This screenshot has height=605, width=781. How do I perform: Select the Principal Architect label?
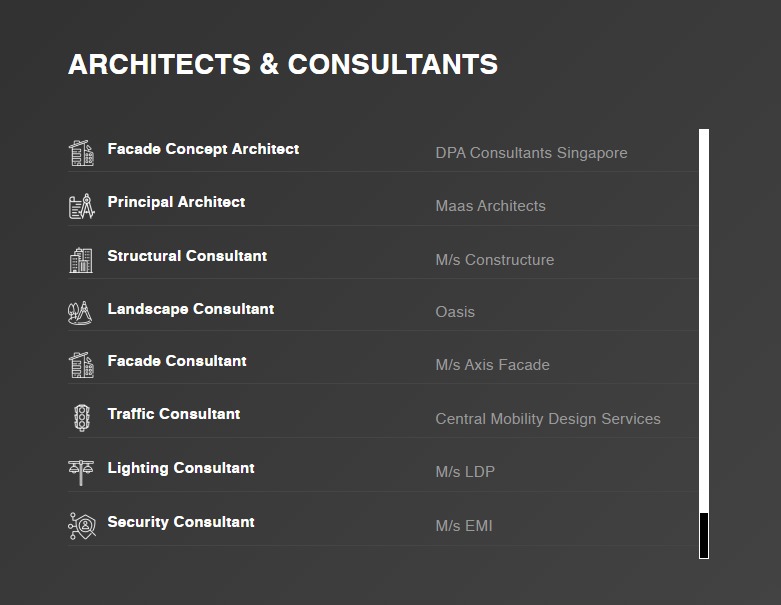176,202
